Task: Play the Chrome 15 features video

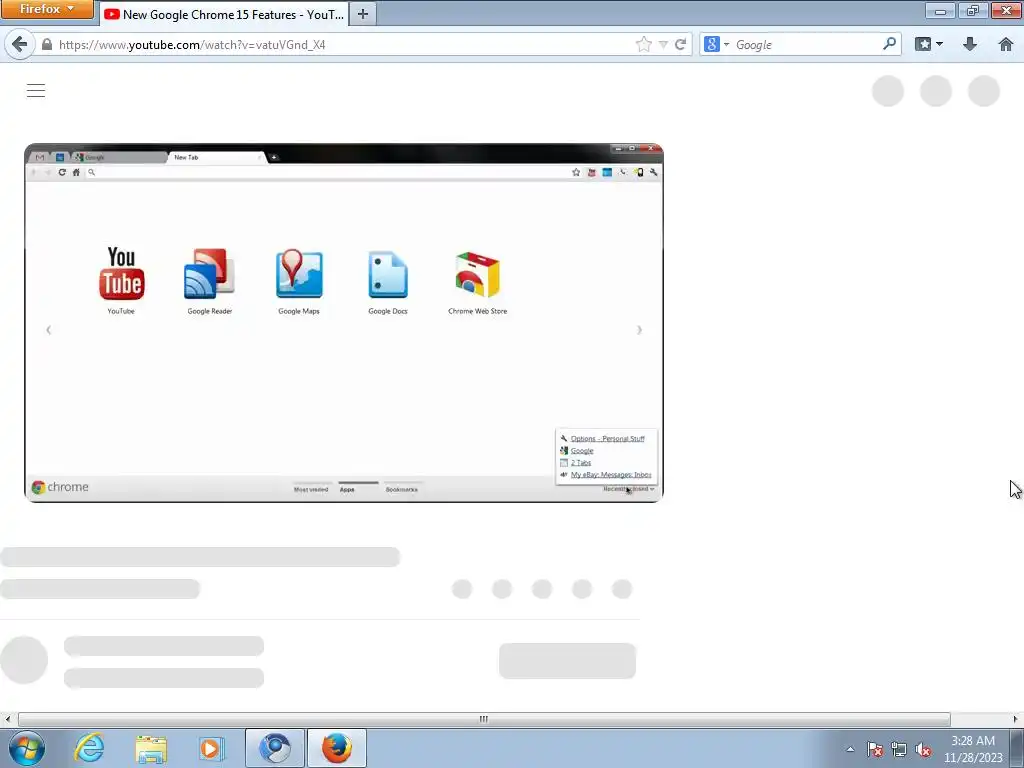Action: (344, 323)
